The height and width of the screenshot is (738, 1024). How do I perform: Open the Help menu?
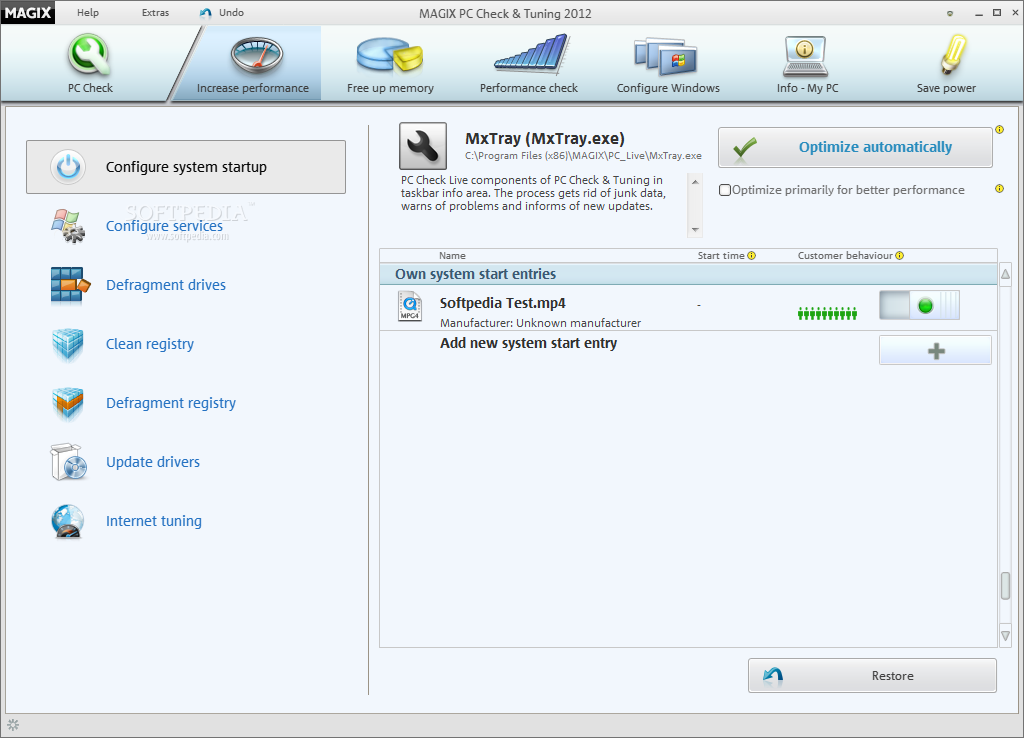point(88,12)
